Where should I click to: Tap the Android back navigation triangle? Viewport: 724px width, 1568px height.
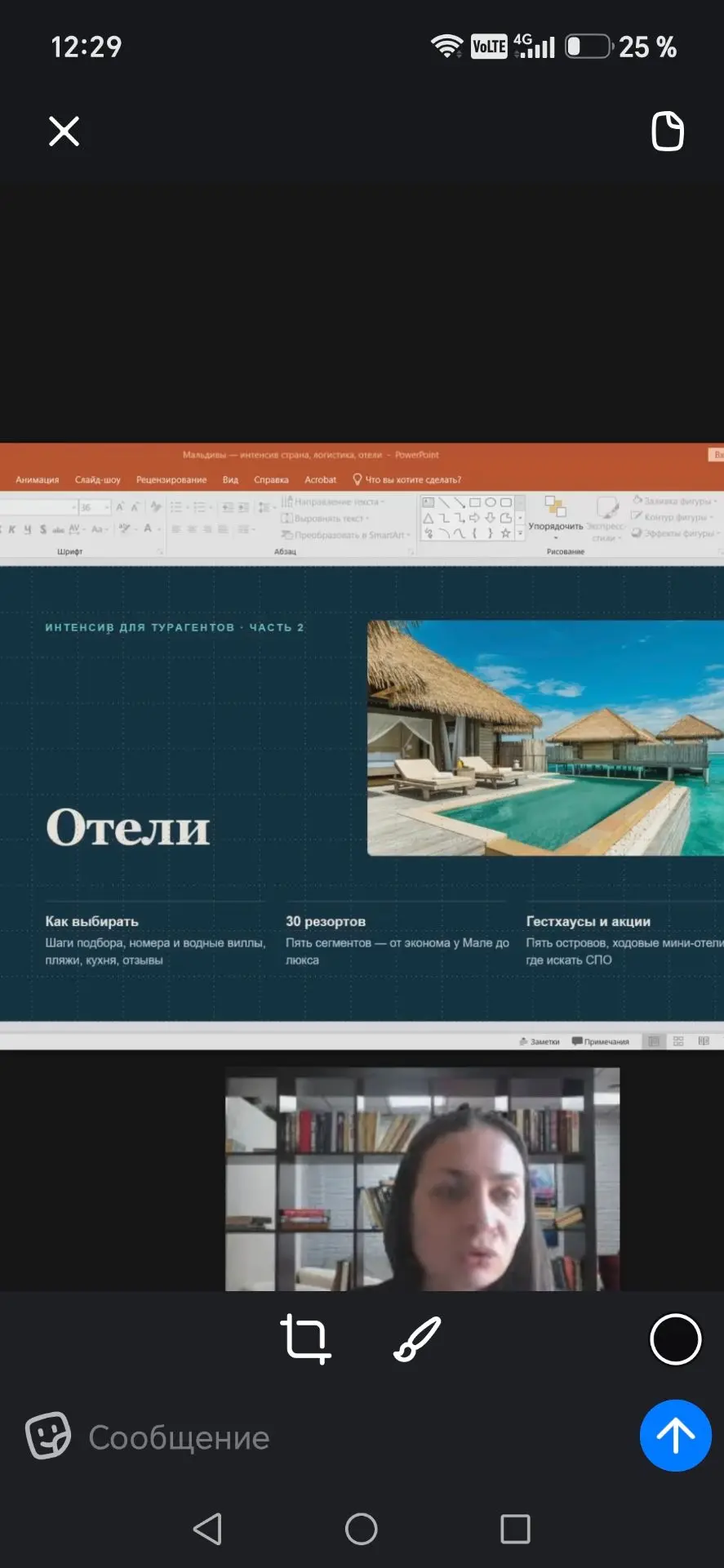(207, 1529)
